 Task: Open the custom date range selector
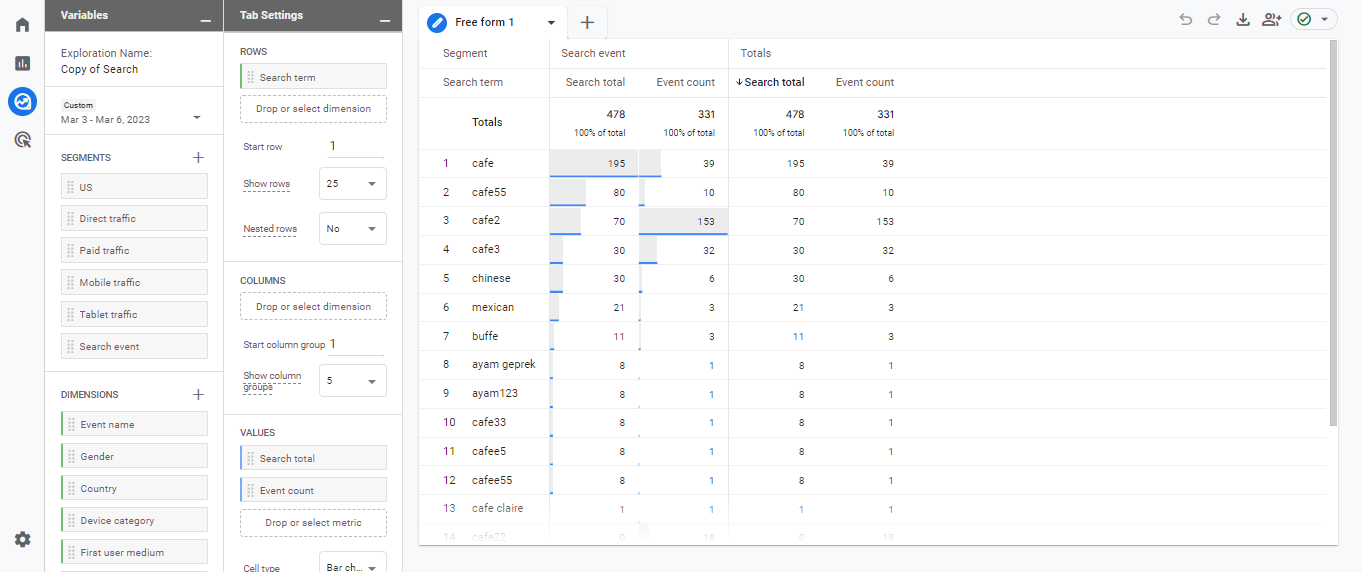pos(130,118)
